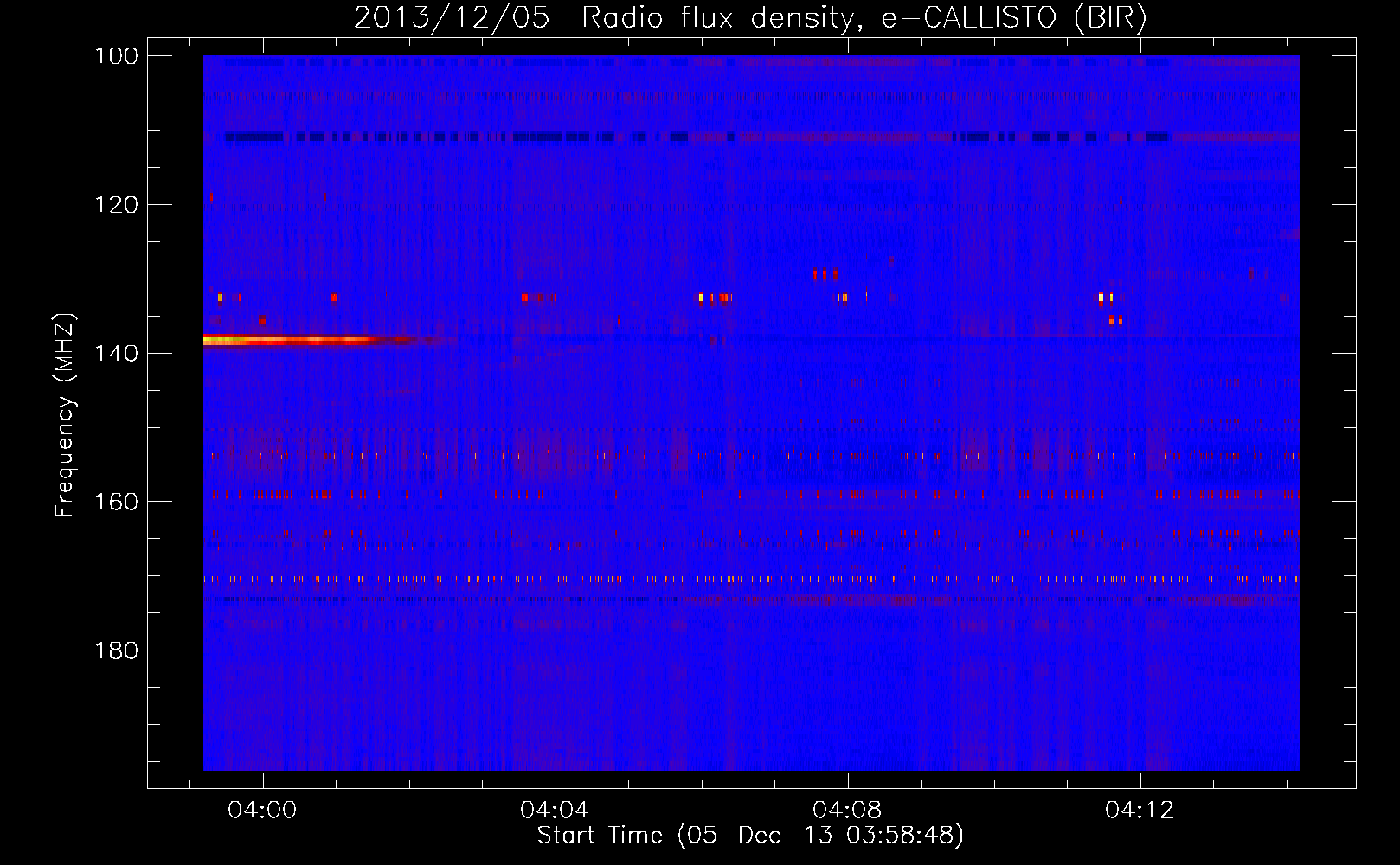The image size is (1400, 865).
Task: Click the 04:12 time tick label
Action: tap(1140, 810)
